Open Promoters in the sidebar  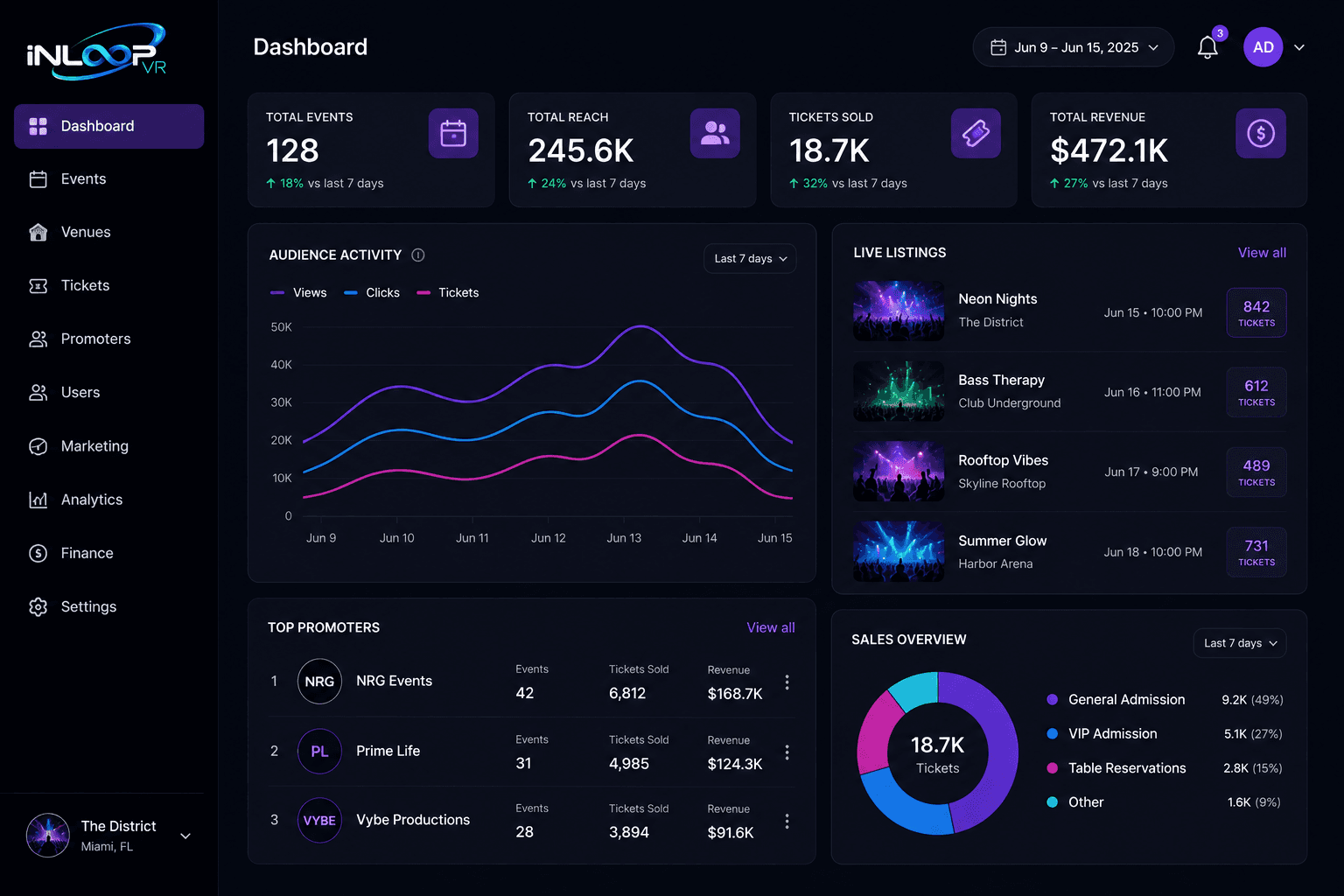108,339
